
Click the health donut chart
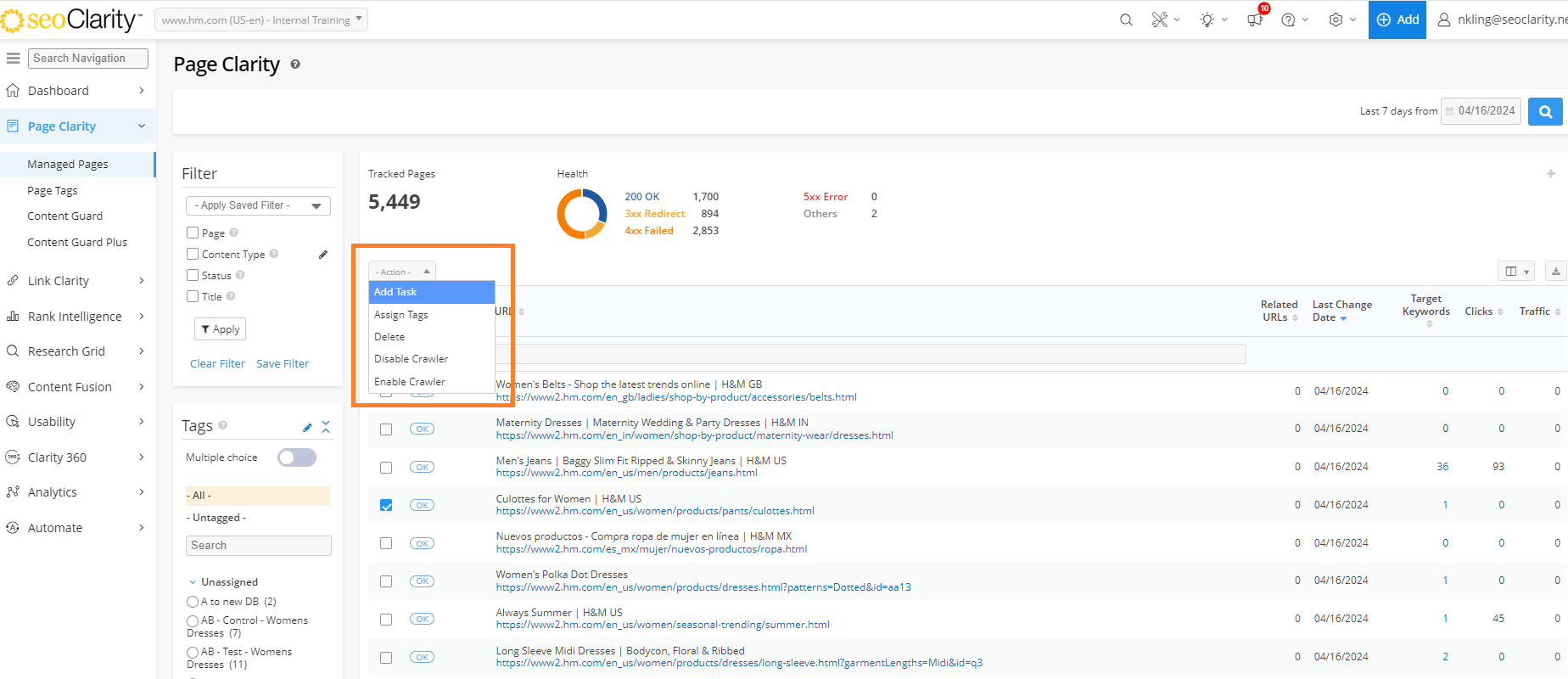581,213
